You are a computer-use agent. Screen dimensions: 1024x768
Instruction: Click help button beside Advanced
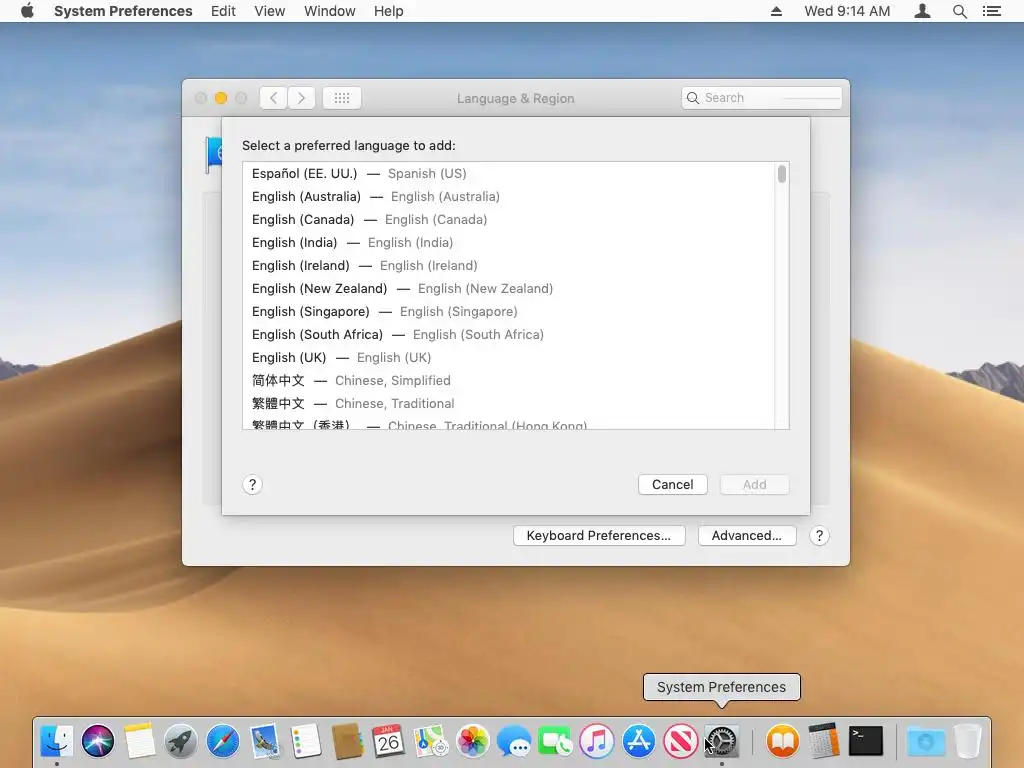tap(820, 536)
